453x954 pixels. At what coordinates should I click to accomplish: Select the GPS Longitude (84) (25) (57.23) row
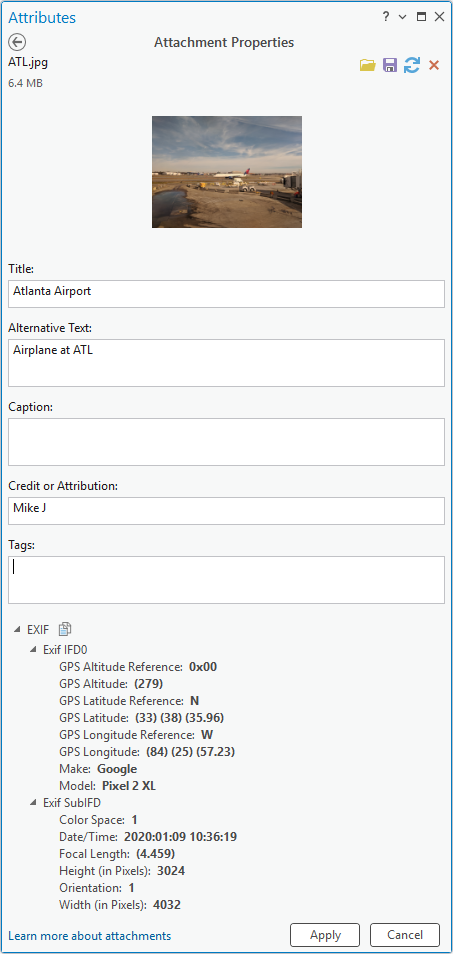(147, 752)
